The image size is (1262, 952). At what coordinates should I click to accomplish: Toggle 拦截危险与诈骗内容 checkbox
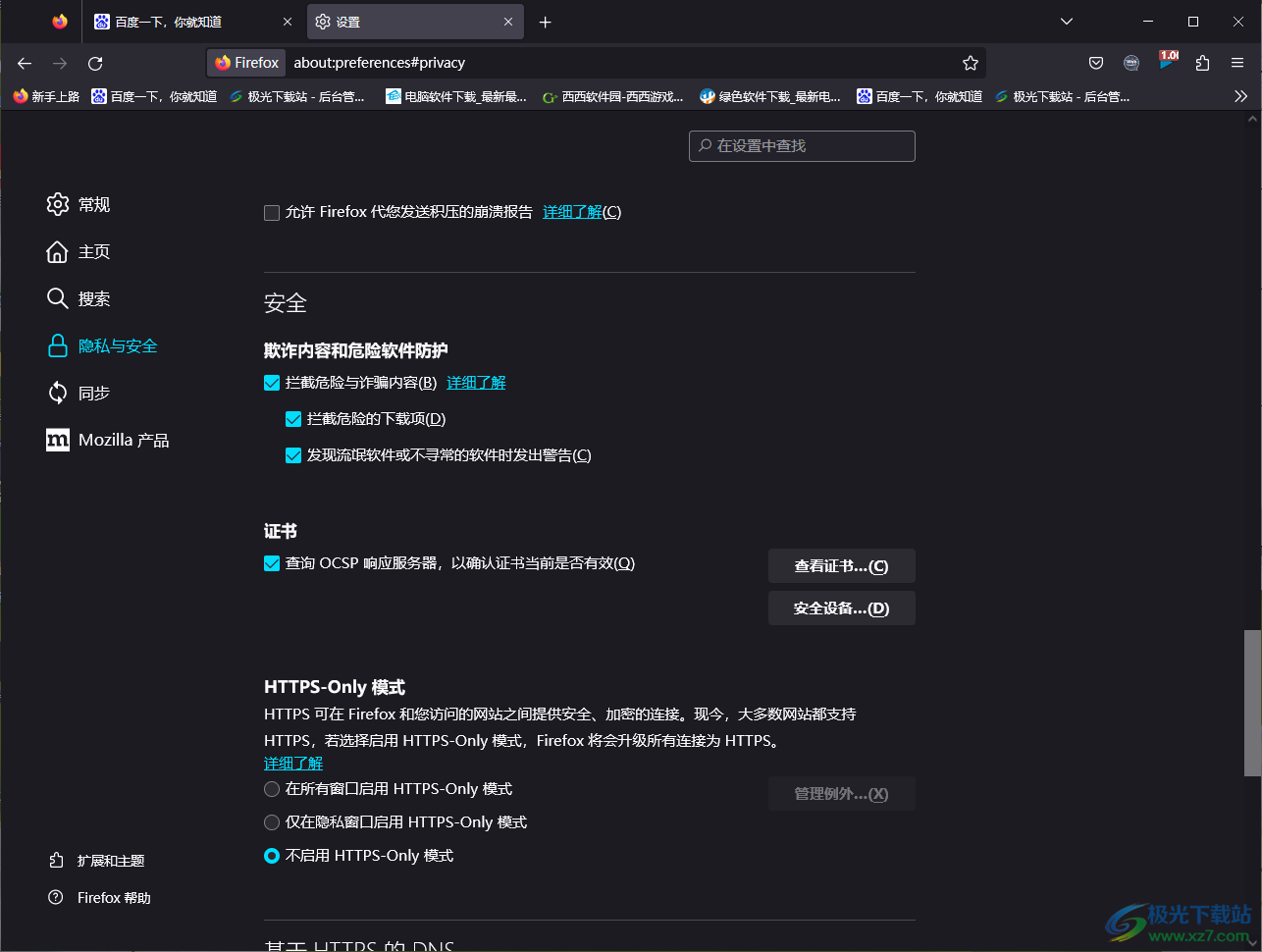point(272,383)
